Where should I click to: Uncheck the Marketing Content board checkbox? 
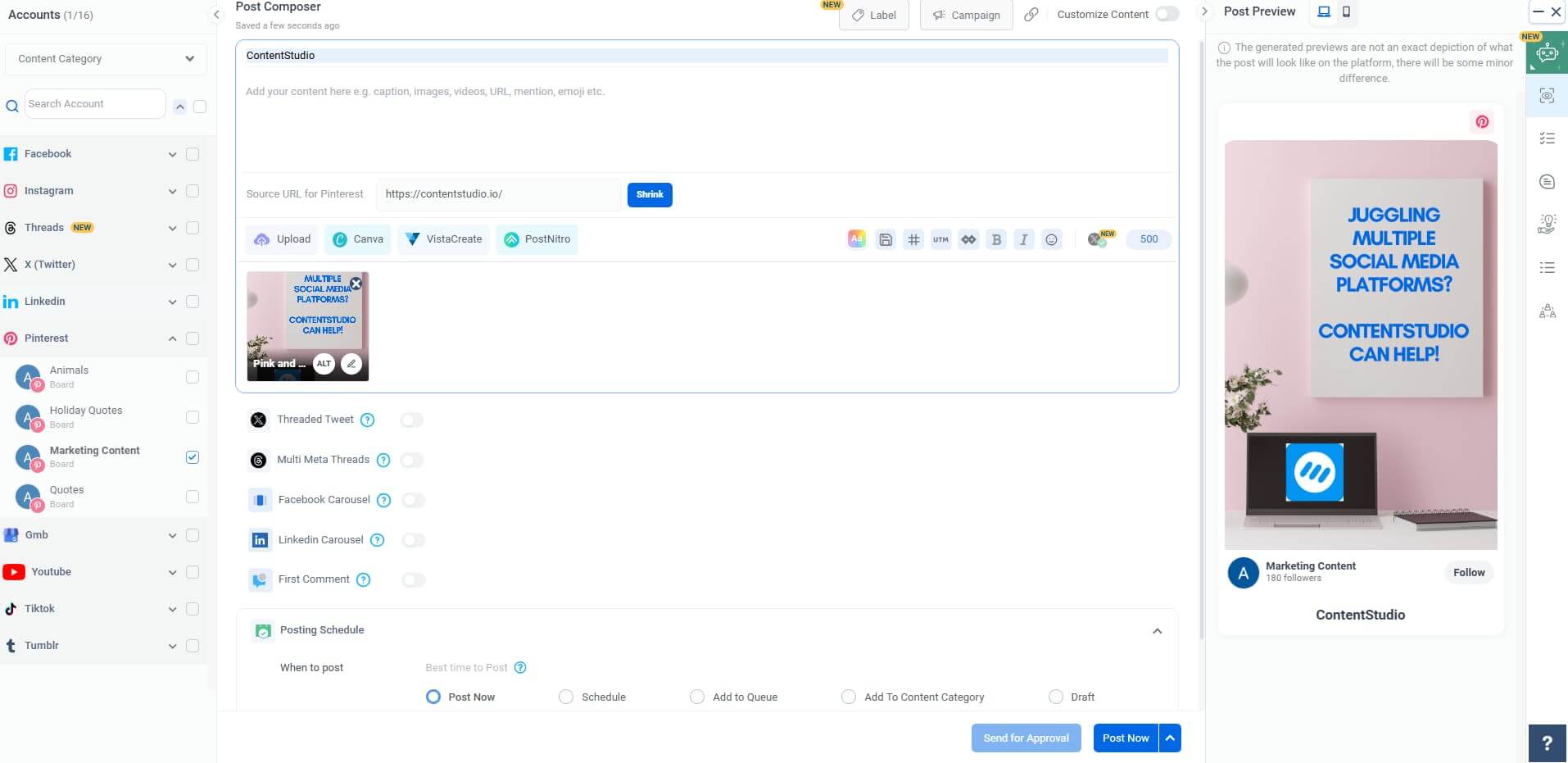click(193, 457)
